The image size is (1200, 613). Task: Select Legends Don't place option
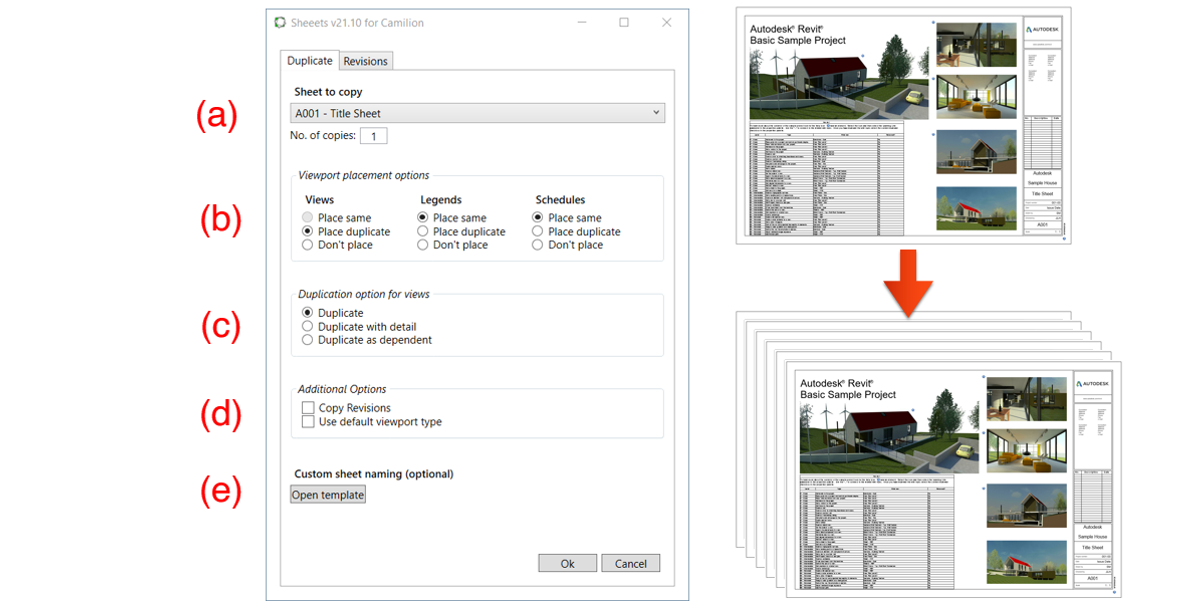click(423, 245)
